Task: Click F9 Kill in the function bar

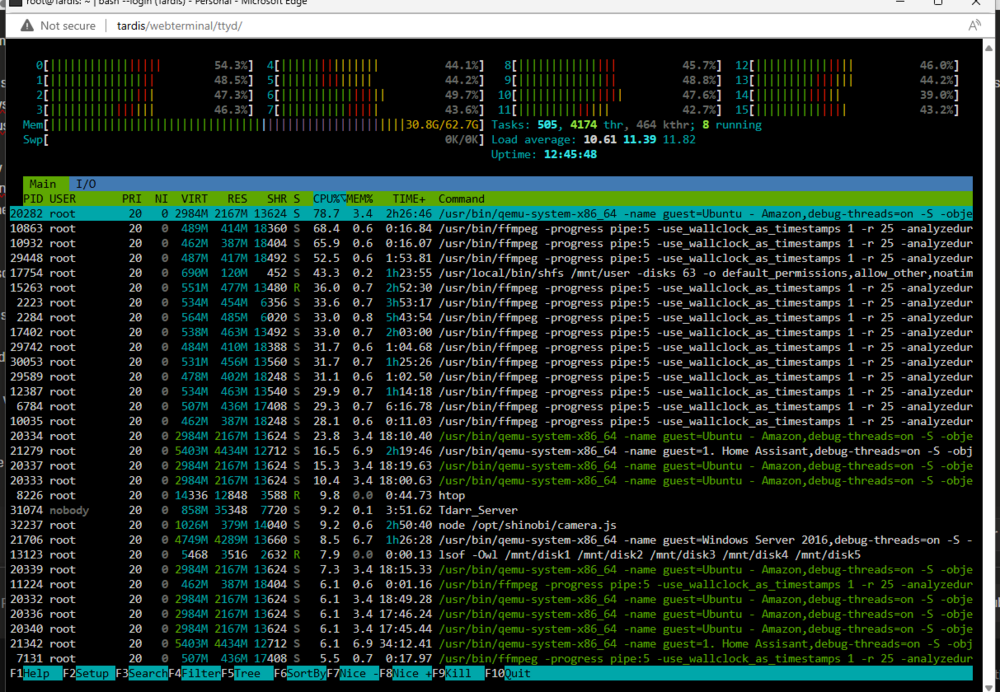Action: pos(459,674)
